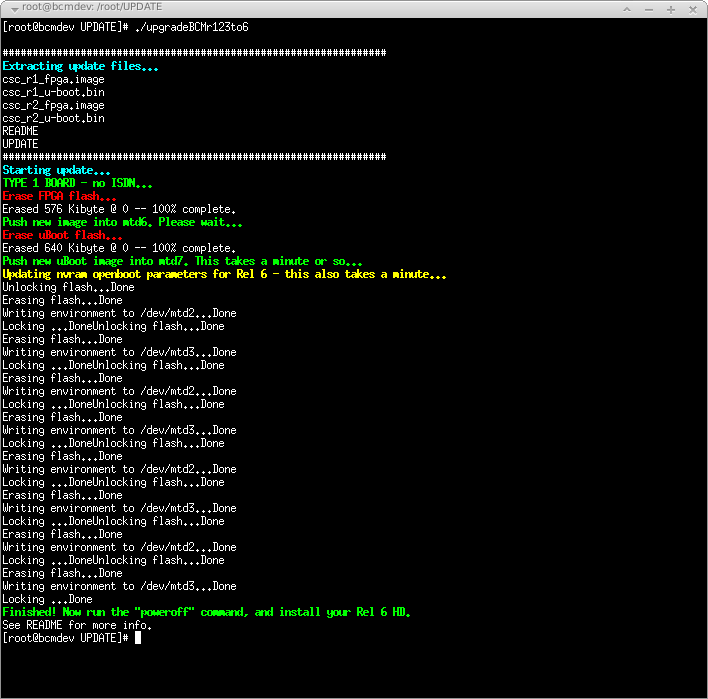708x699 pixels.
Task: Click the green "Finished! Now run the poweroff" line
Action: click(206, 612)
